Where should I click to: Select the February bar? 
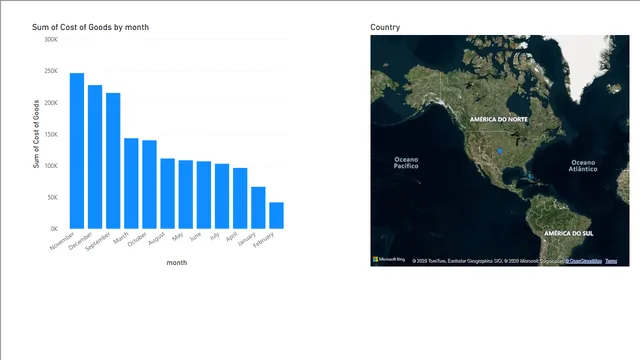pos(276,216)
